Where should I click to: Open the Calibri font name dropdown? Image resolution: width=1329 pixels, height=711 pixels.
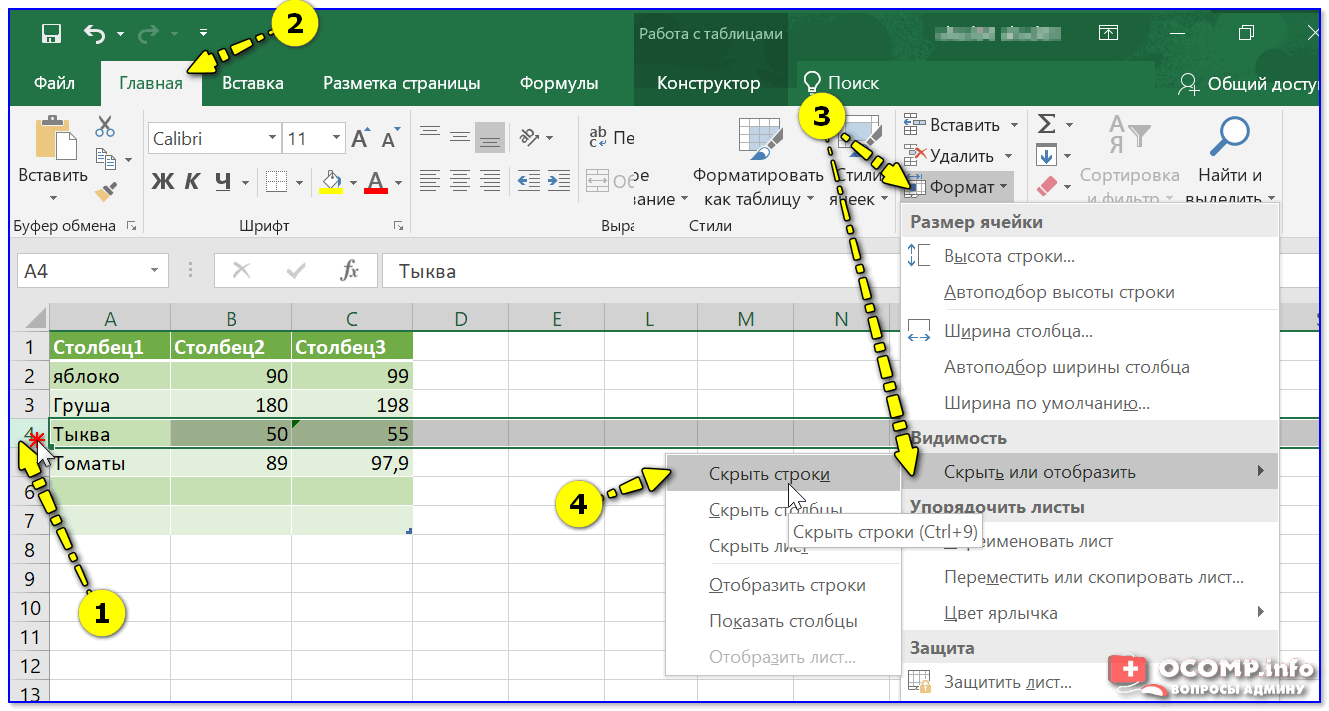273,139
